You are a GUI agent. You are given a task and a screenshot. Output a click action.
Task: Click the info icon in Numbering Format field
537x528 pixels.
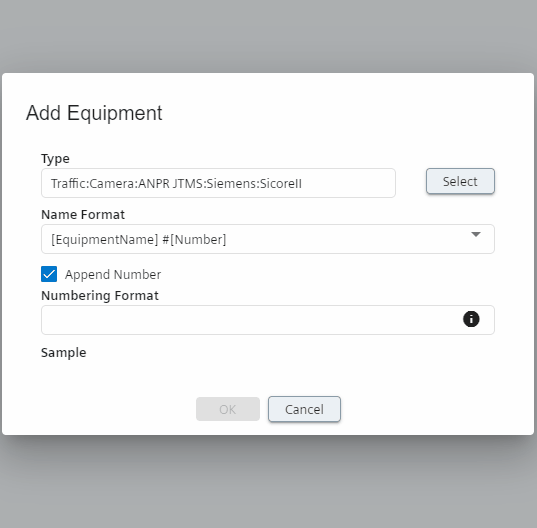coord(471,319)
